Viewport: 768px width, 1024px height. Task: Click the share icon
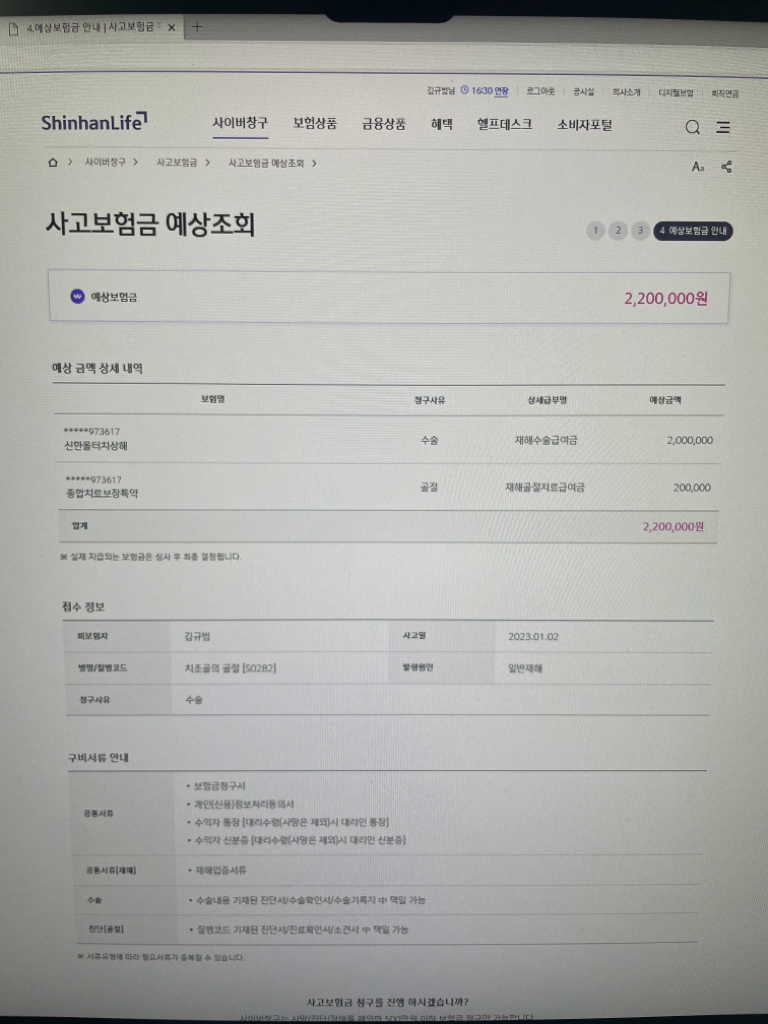[727, 167]
